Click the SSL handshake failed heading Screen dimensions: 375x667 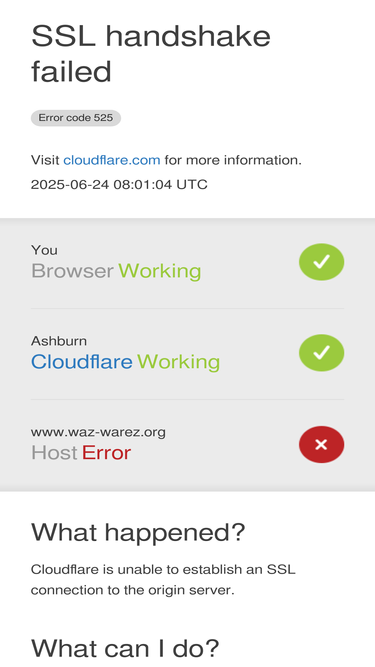(x=151, y=54)
